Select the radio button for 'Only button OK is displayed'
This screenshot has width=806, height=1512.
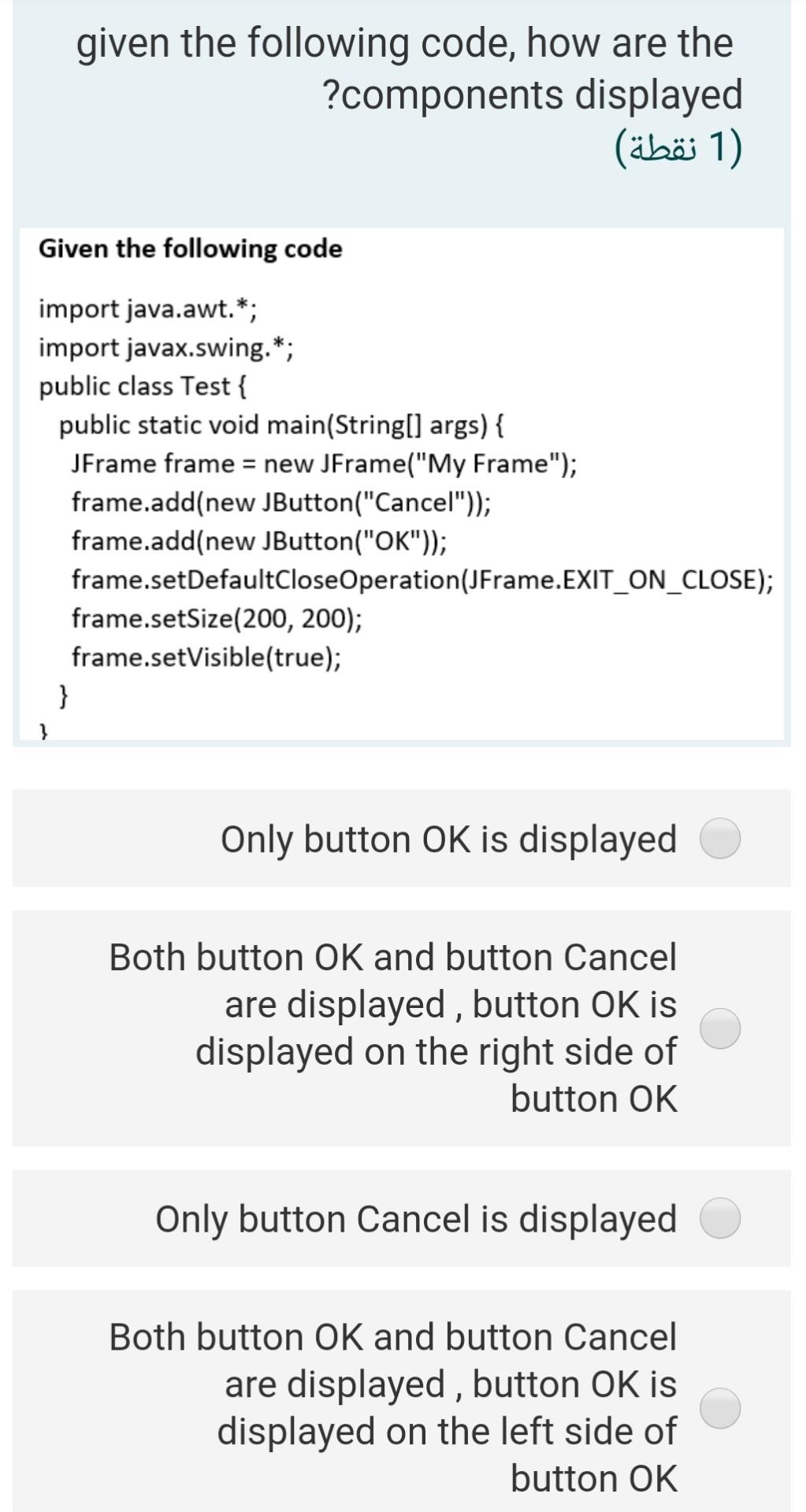click(719, 839)
